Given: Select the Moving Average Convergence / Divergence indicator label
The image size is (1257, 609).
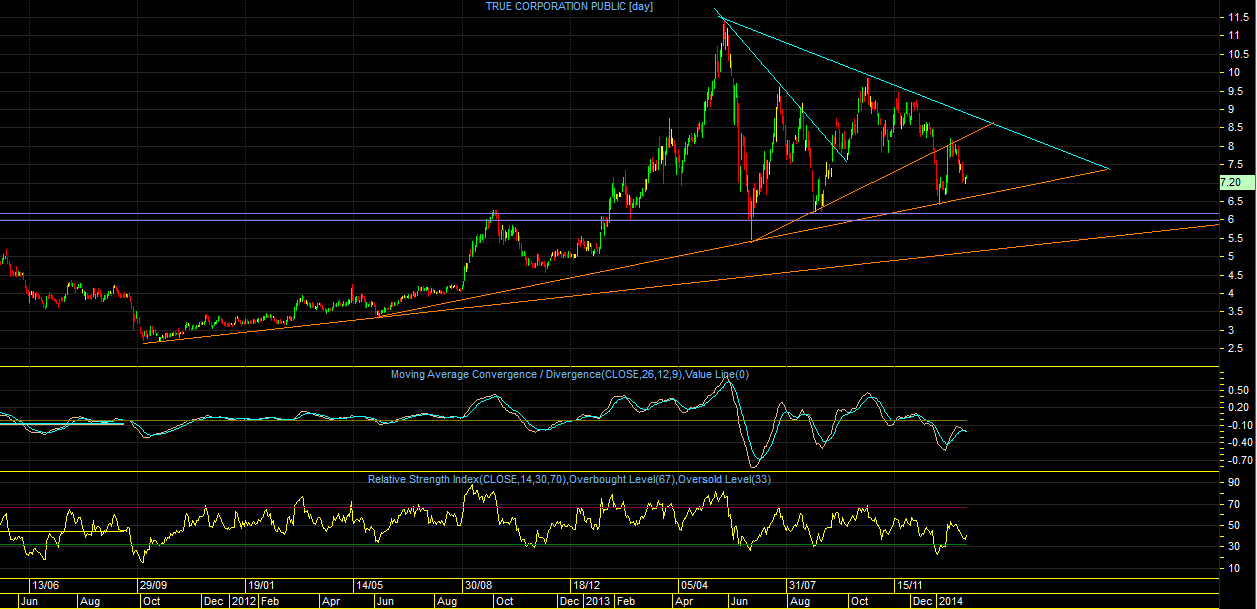Looking at the screenshot, I should click(570, 374).
